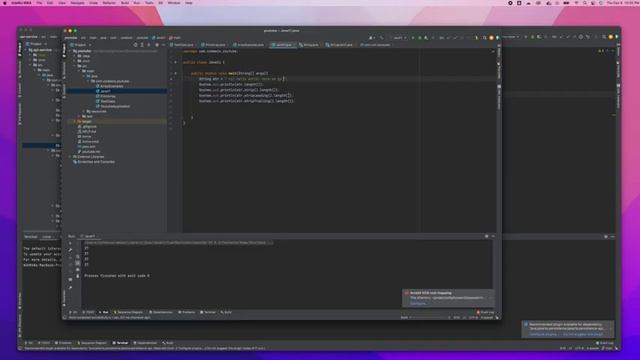The image size is (640, 360).
Task: Expand External Libraries node arrow
Action: pos(70,157)
